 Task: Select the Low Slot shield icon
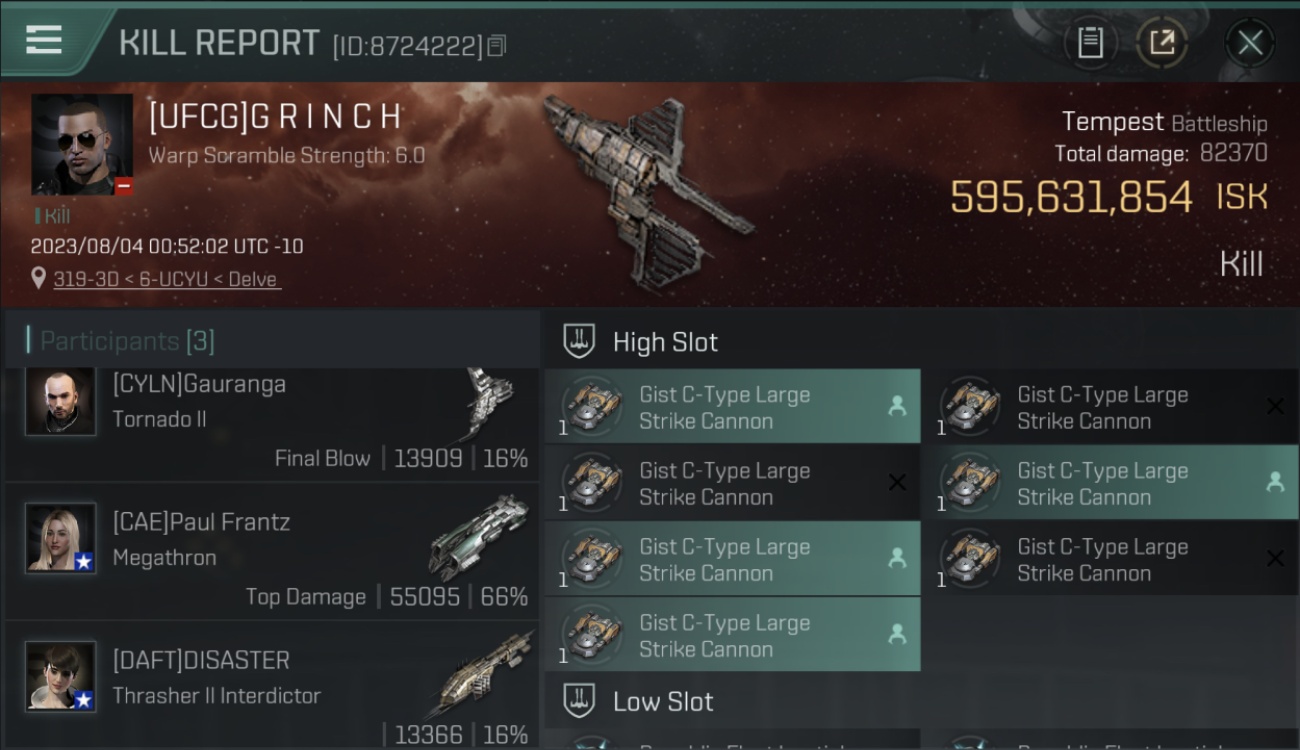pos(579,701)
